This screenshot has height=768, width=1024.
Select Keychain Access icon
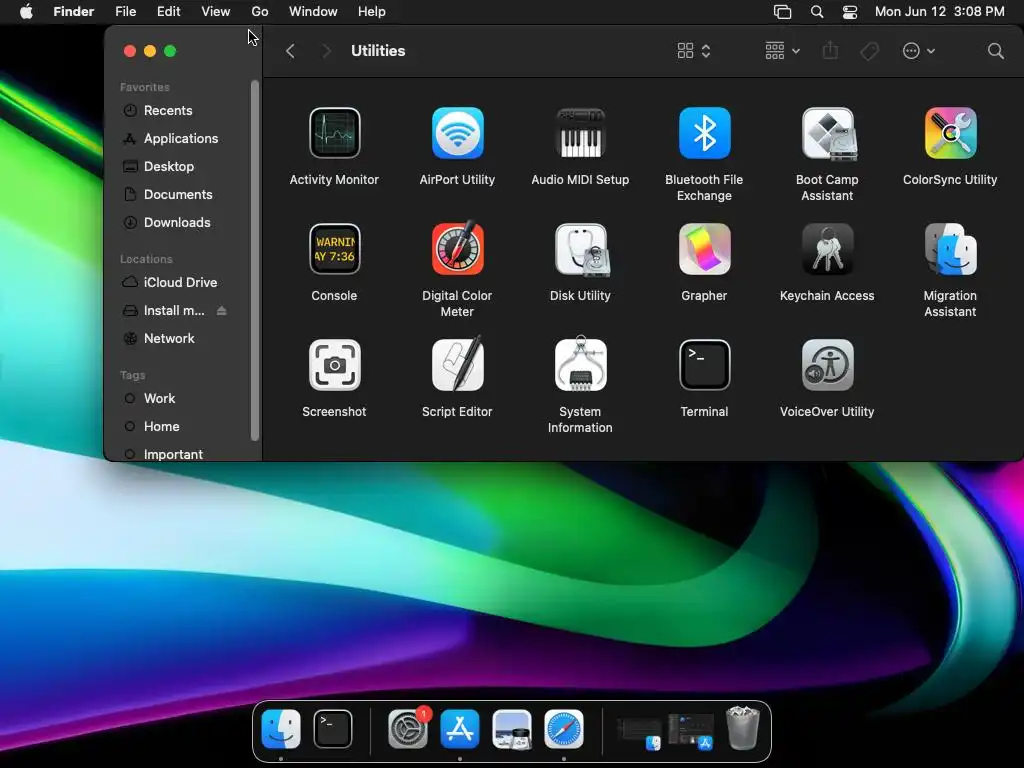pos(827,249)
